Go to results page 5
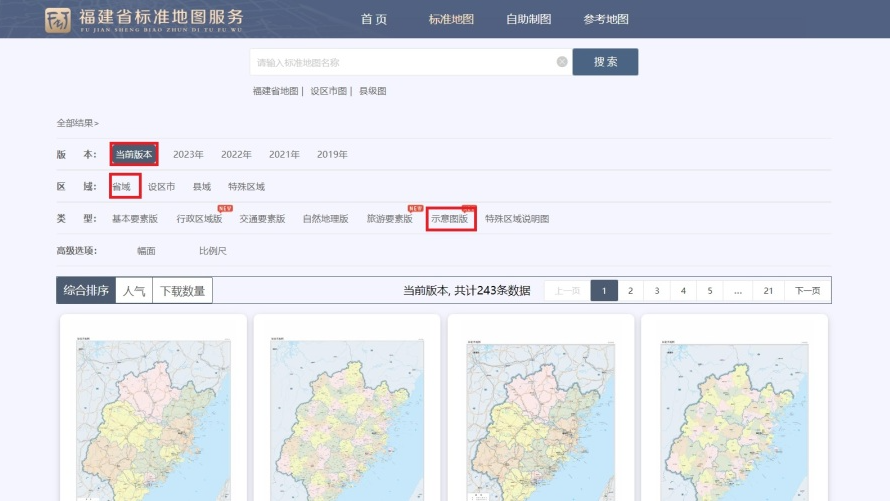Viewport: 890px width, 501px height. 710,291
